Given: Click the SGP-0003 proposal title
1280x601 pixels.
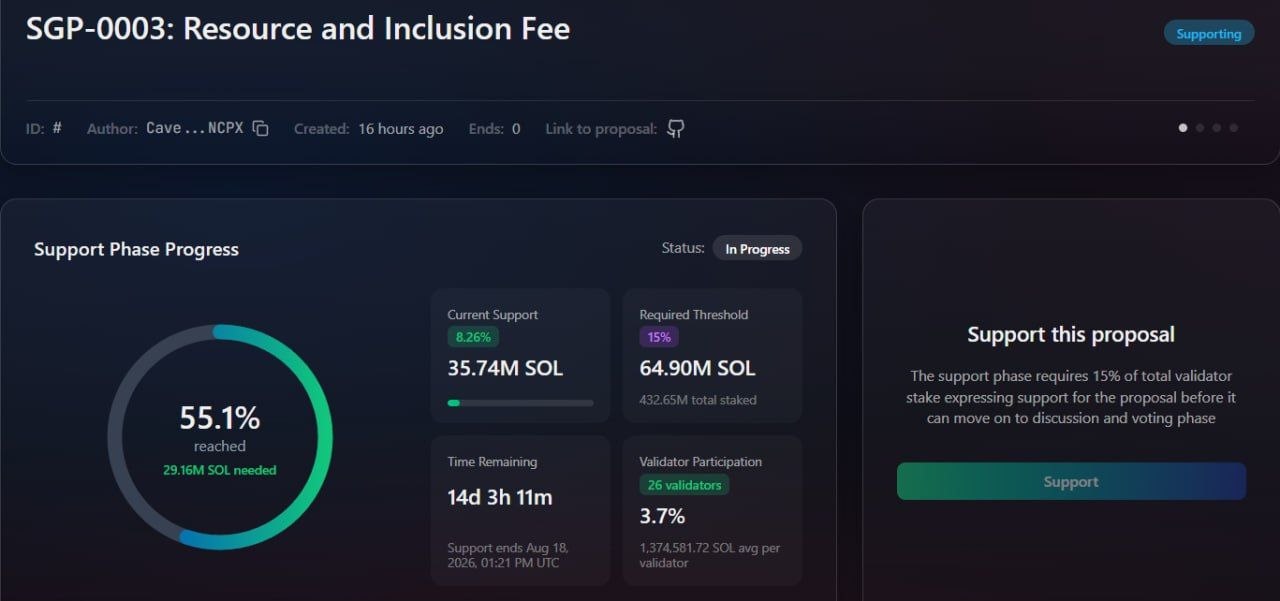Looking at the screenshot, I should coord(298,29).
